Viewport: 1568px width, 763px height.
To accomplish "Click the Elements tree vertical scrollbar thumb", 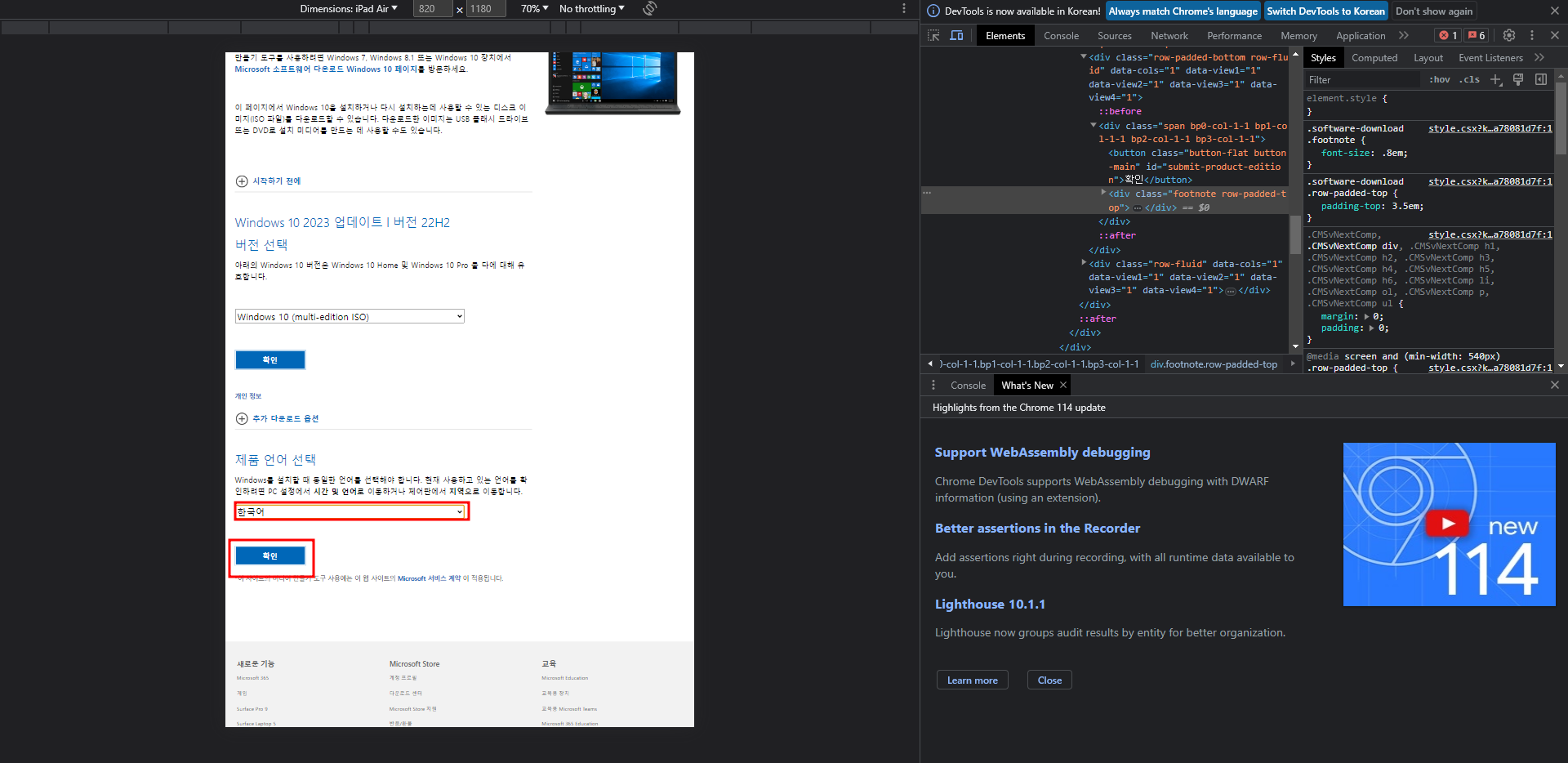I will (x=1295, y=234).
